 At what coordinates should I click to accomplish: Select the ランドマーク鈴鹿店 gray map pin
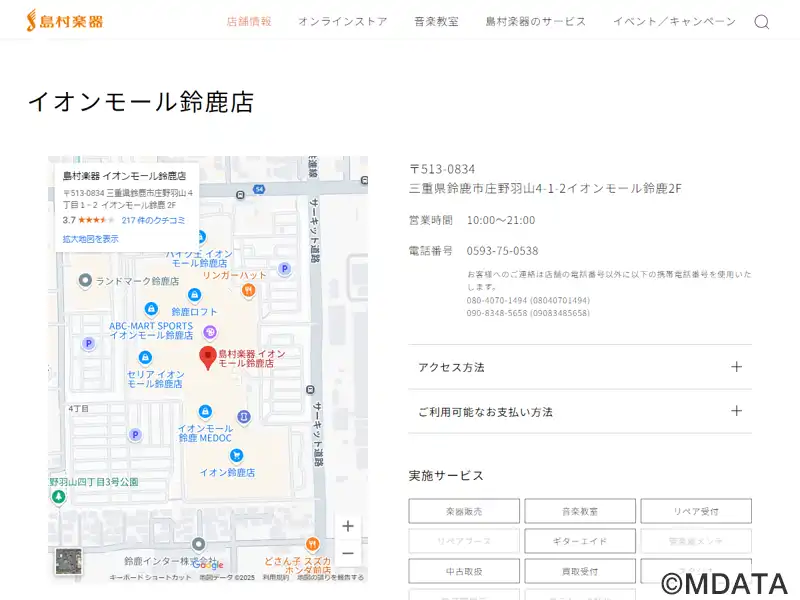click(x=85, y=280)
